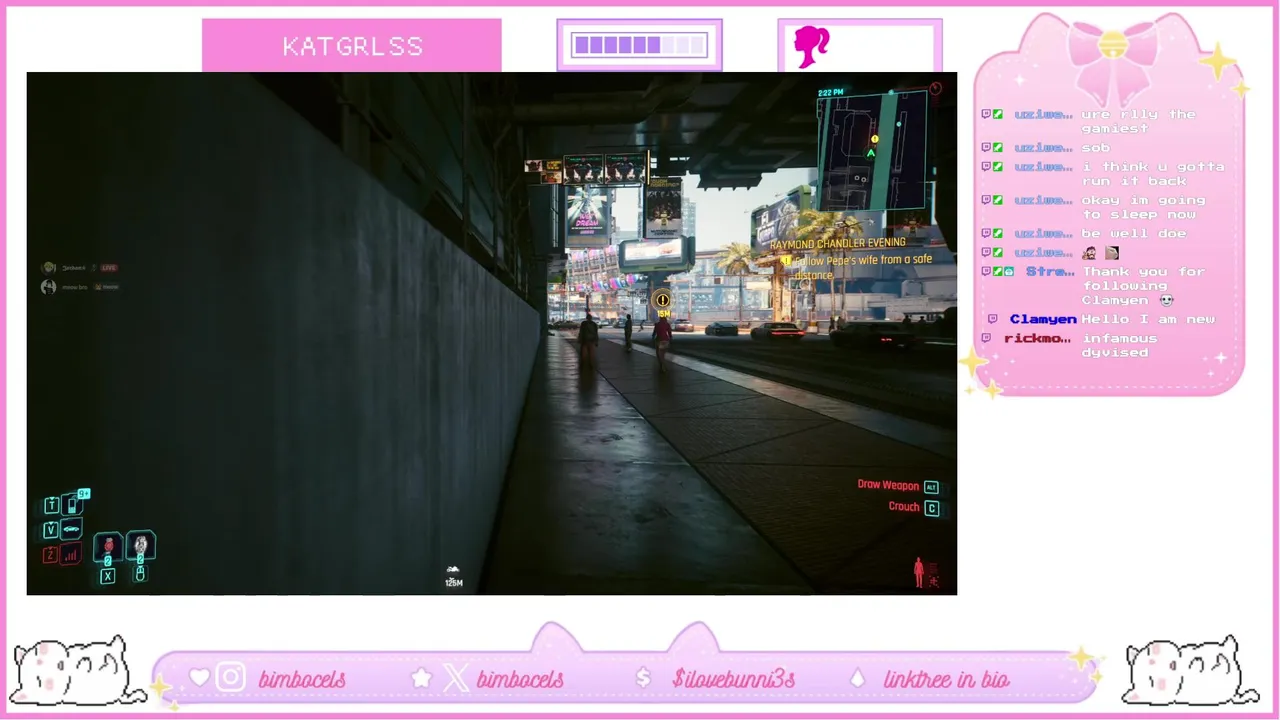
Task: Click the Instagram logo in bottom banner
Action: pyautogui.click(x=231, y=678)
